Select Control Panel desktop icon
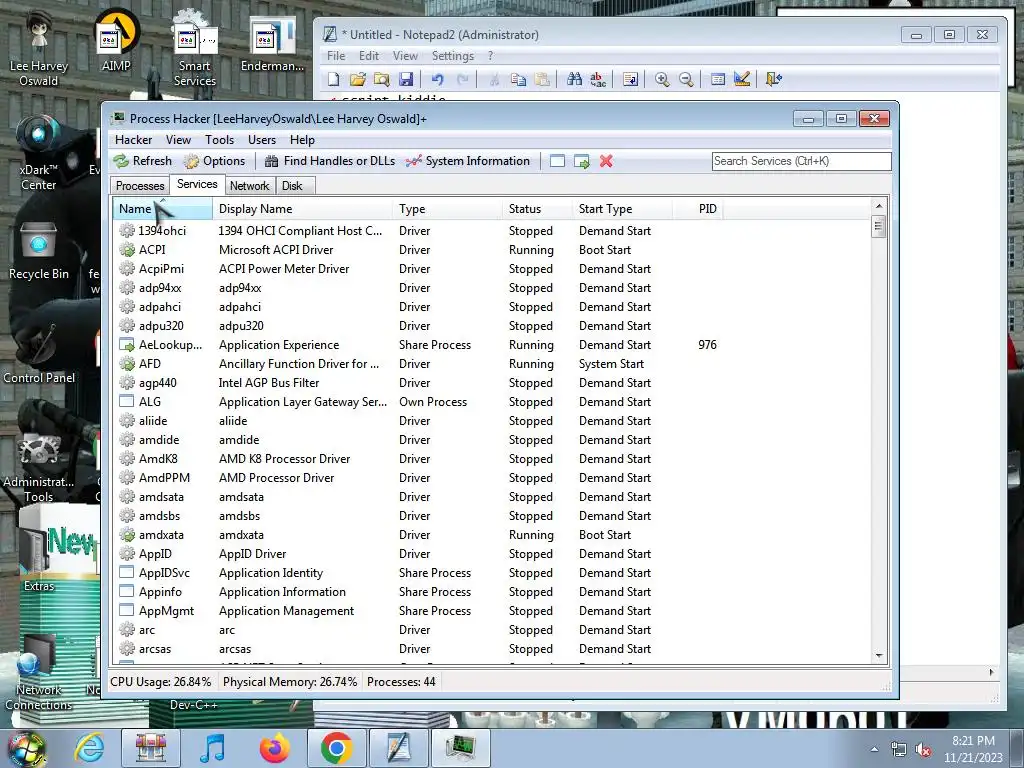The image size is (1024, 768). (x=39, y=353)
